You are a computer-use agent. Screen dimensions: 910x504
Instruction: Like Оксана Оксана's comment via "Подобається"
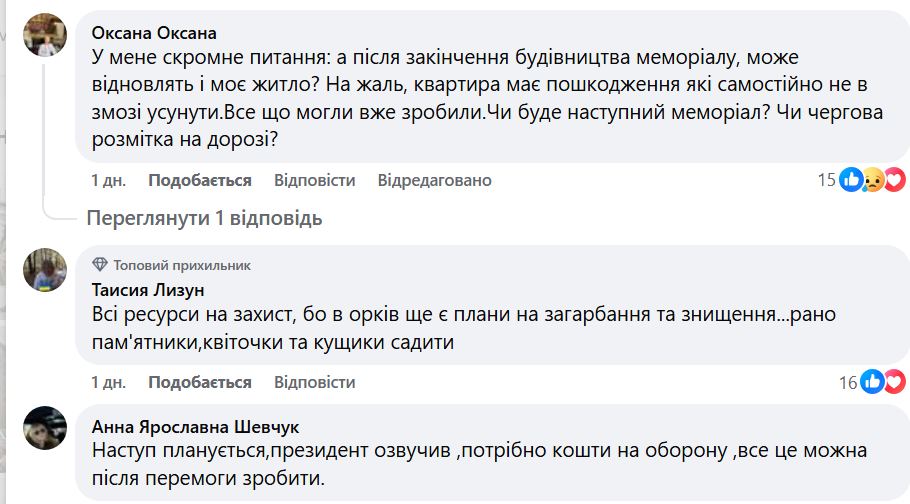200,180
